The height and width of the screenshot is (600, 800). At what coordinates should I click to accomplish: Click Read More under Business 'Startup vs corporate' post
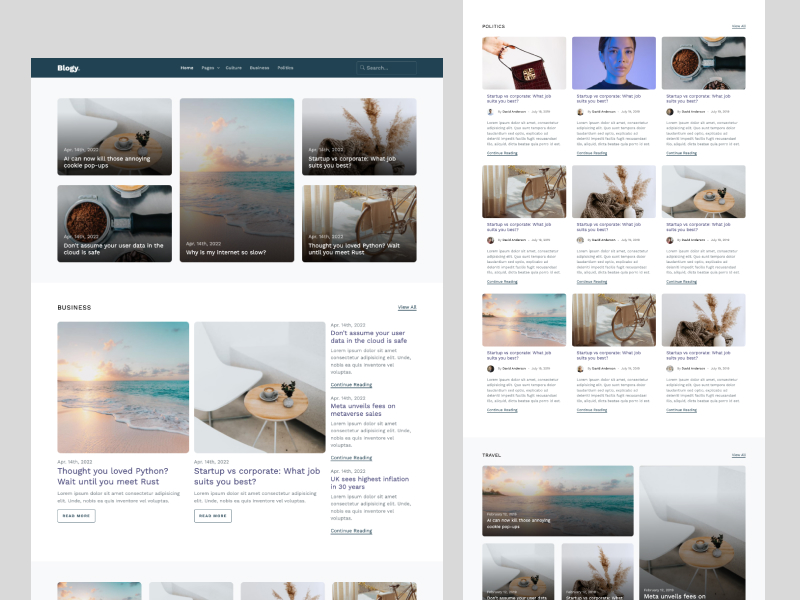point(213,516)
